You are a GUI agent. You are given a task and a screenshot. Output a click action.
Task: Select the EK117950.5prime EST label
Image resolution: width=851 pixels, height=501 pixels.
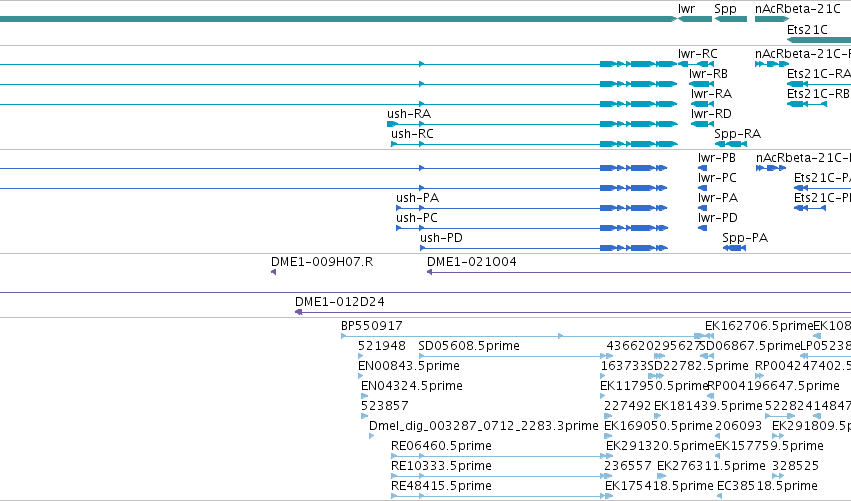click(655, 386)
